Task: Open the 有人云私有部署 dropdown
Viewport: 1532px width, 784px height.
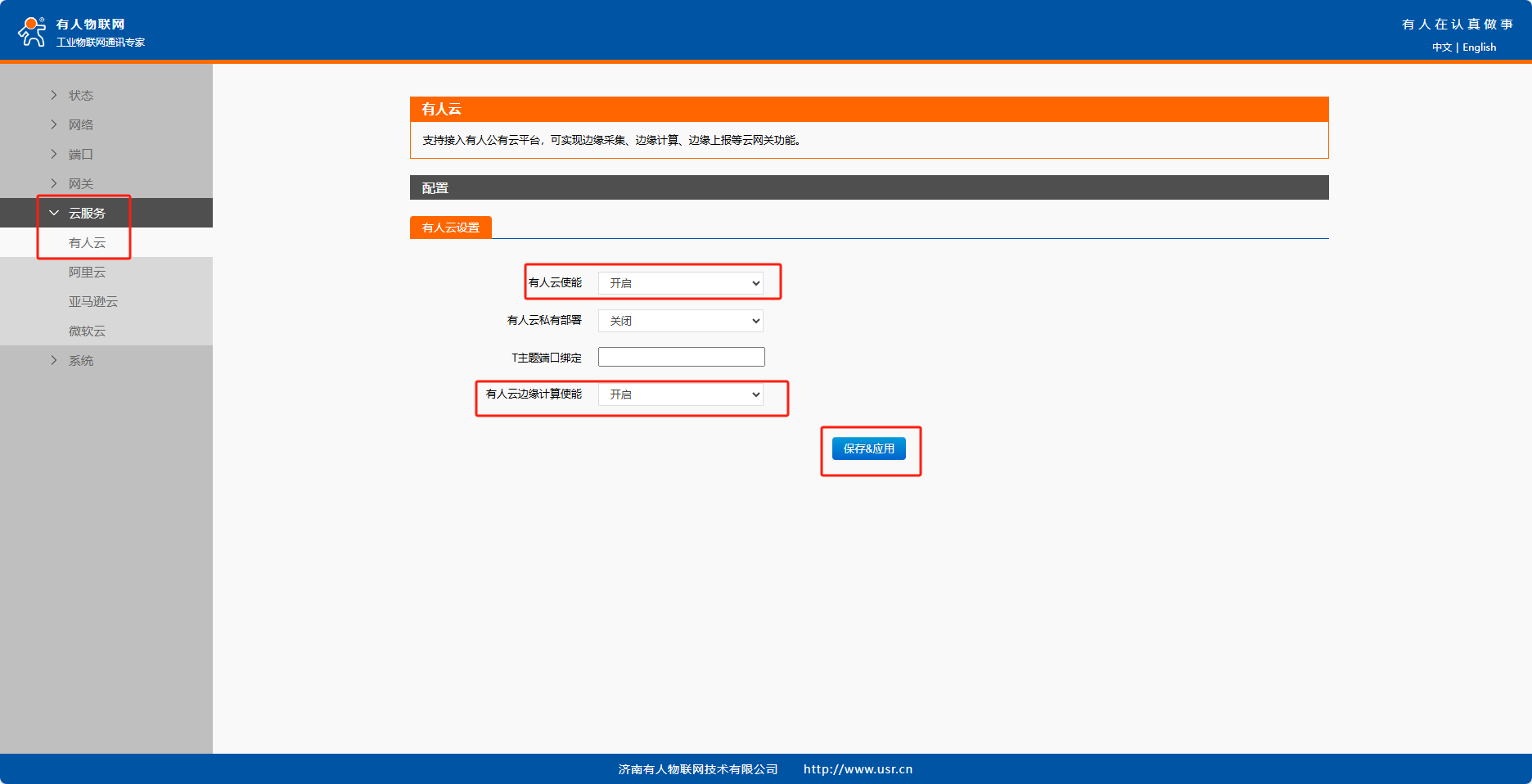Action: pos(681,321)
